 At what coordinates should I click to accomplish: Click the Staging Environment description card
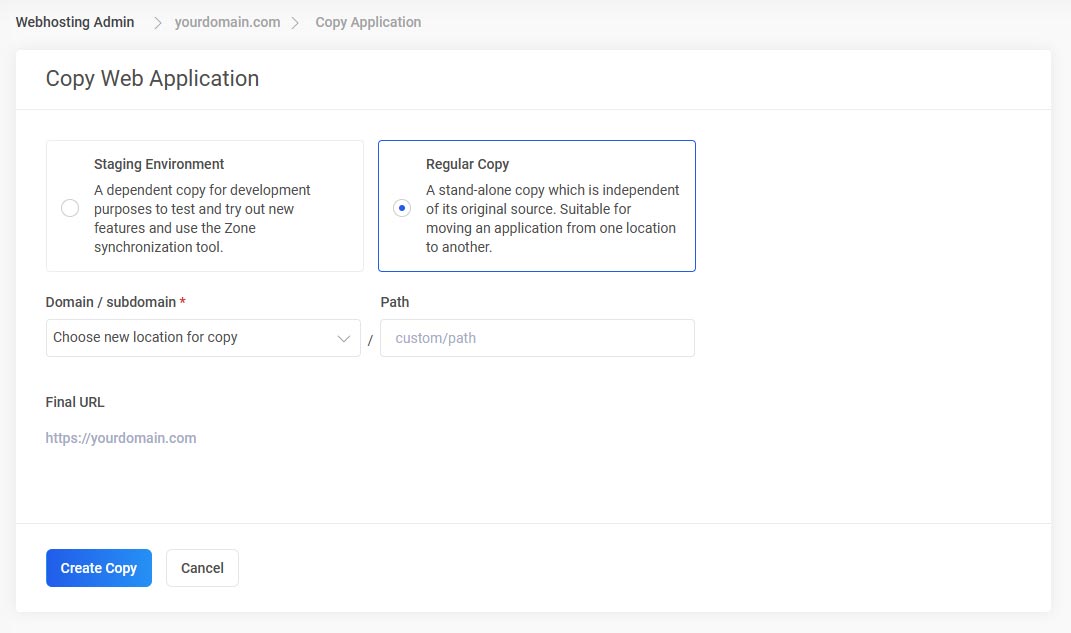(x=204, y=206)
